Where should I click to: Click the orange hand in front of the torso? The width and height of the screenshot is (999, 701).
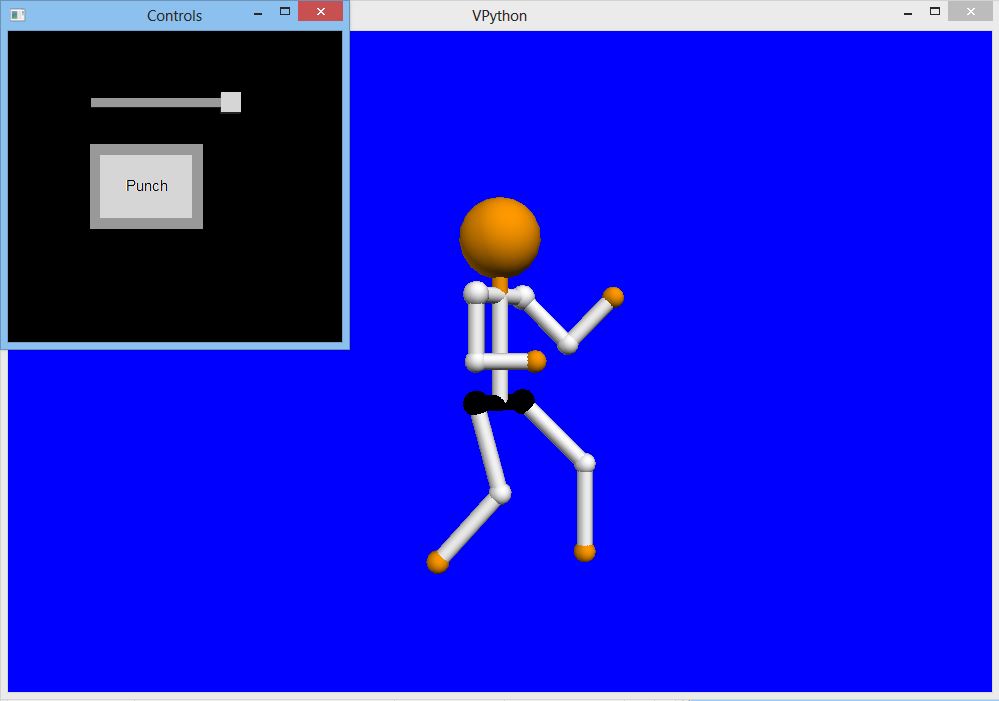(536, 361)
